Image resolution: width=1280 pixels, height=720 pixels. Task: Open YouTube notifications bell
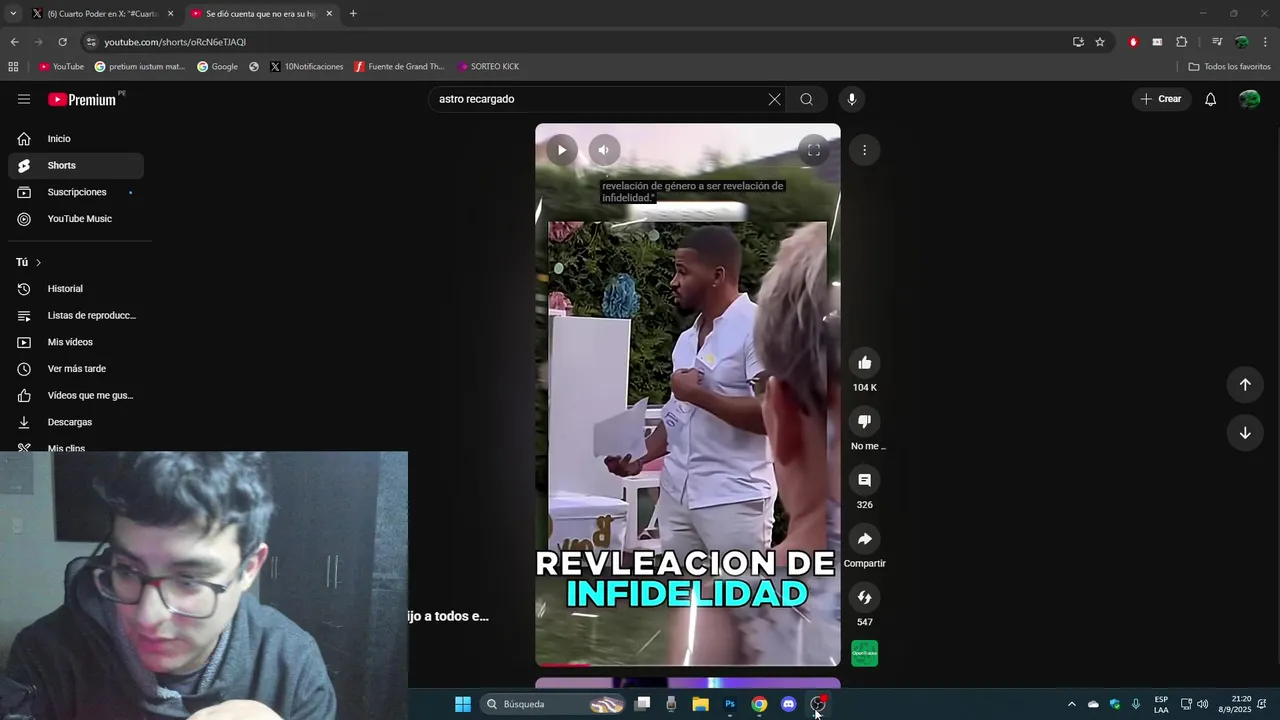[x=1210, y=99]
